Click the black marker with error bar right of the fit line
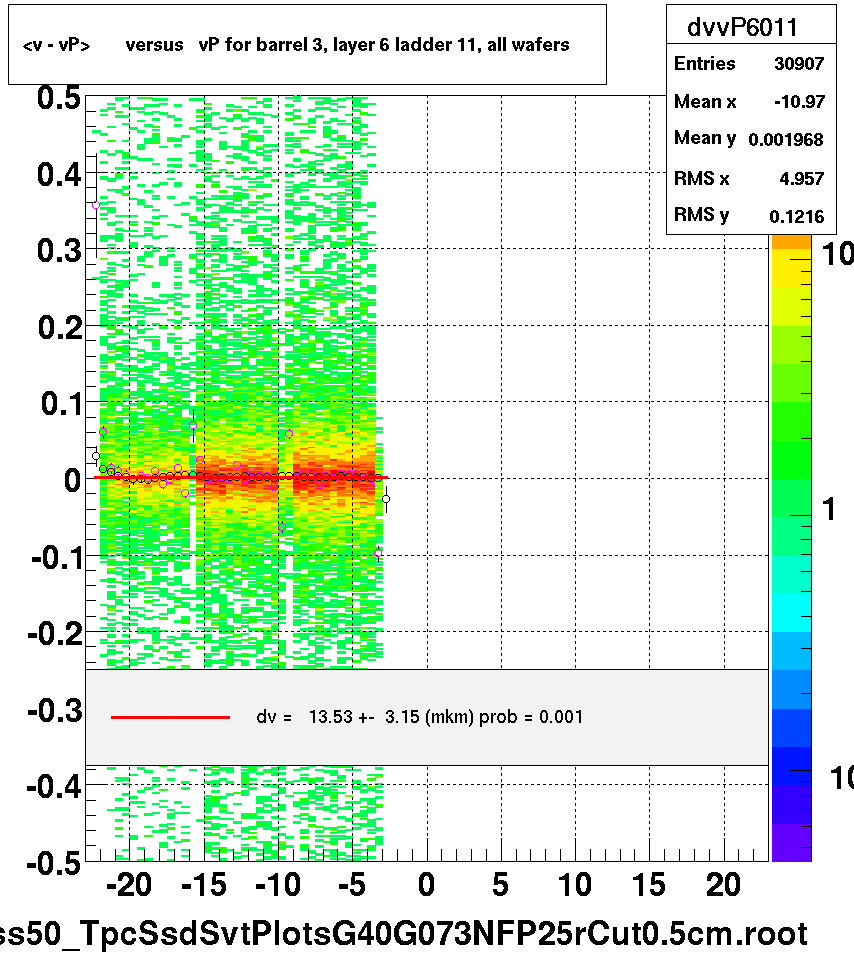The image size is (854, 957). tap(386, 499)
